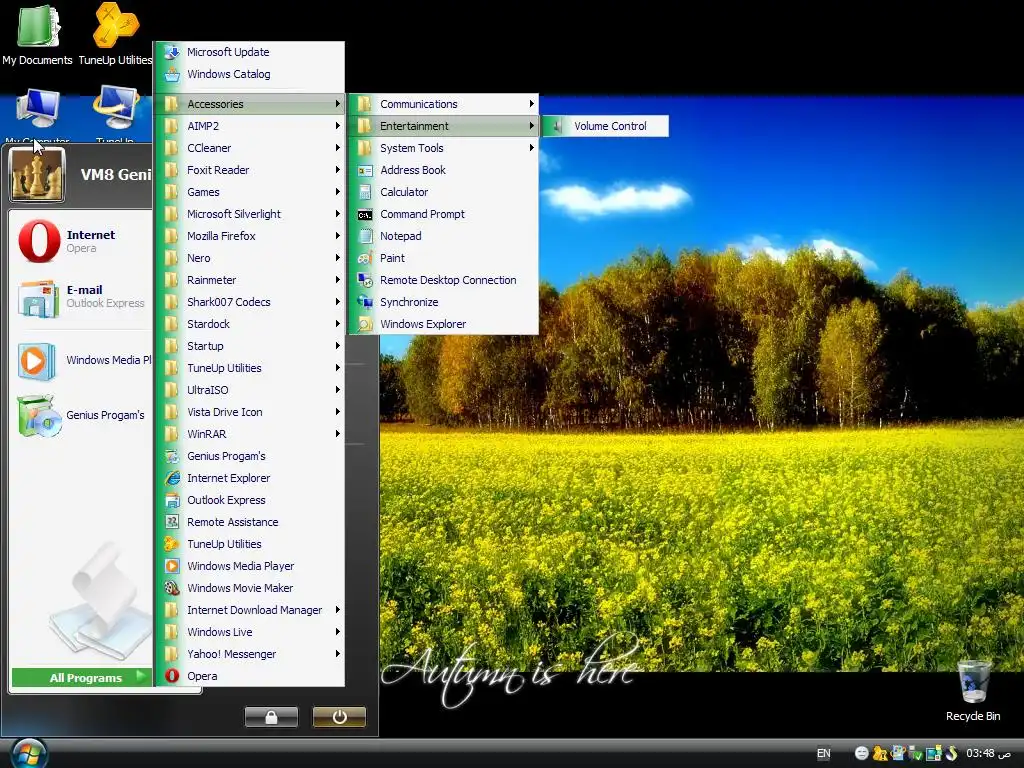The height and width of the screenshot is (768, 1024).
Task: Open Command Prompt from Accessories
Action: coord(444,214)
